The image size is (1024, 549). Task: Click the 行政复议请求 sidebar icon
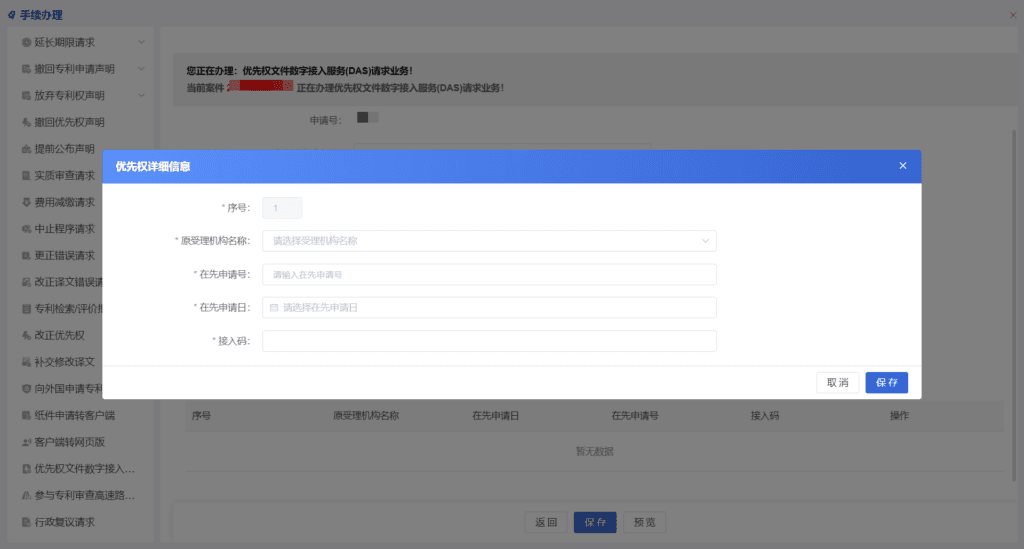(26, 522)
